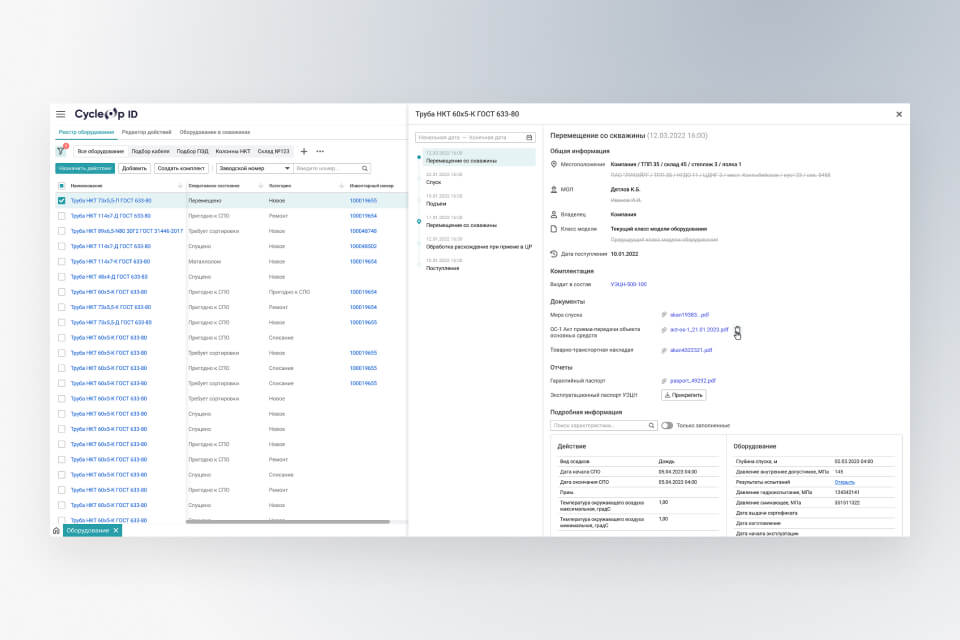
Task: Toggle the select-all checkbox in the table header
Action: (x=61, y=186)
